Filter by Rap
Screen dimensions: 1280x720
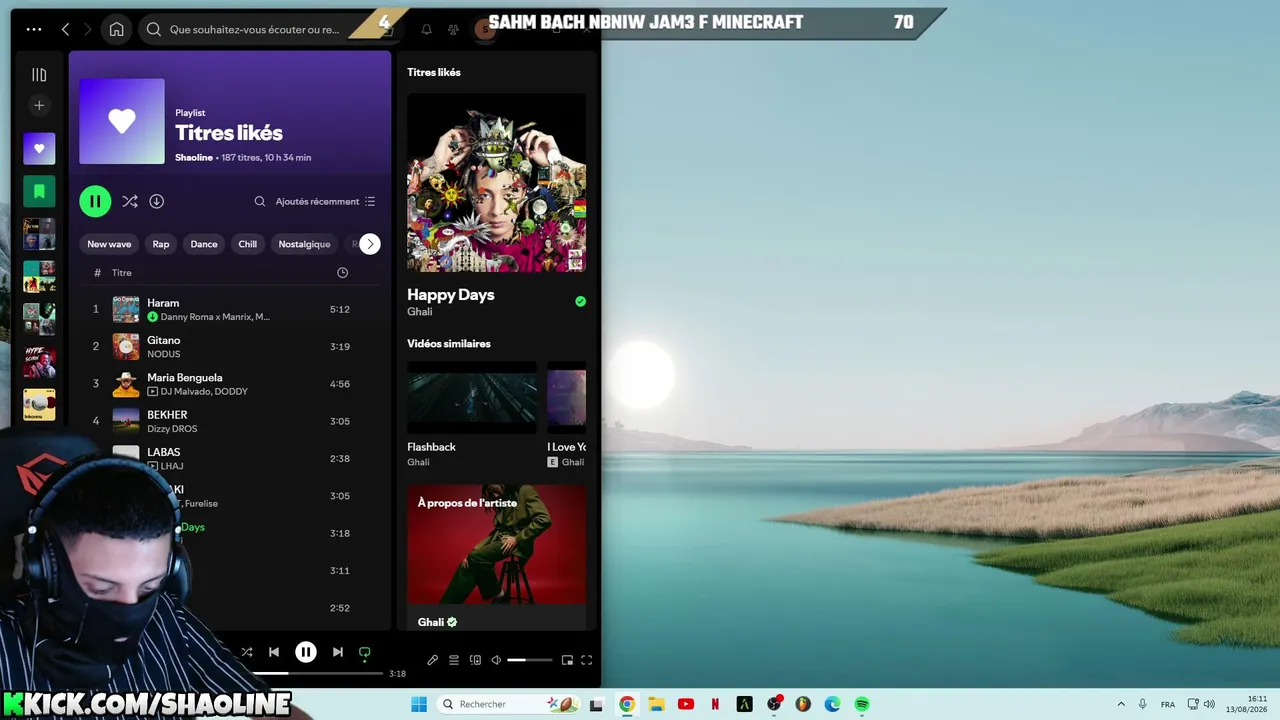161,244
